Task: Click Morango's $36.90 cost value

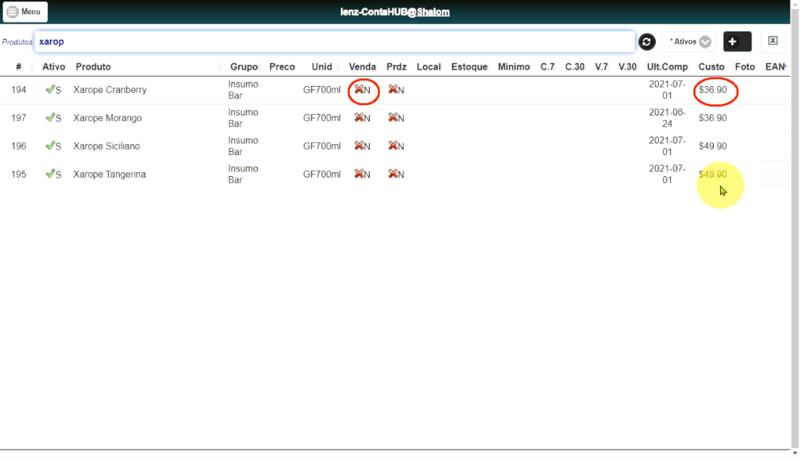Action: (x=713, y=118)
